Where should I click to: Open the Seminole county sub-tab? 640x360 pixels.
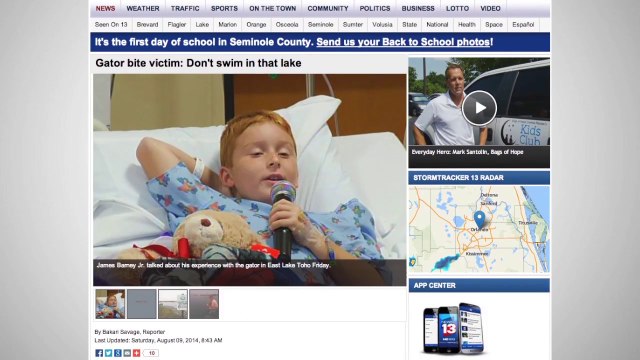[x=320, y=24]
